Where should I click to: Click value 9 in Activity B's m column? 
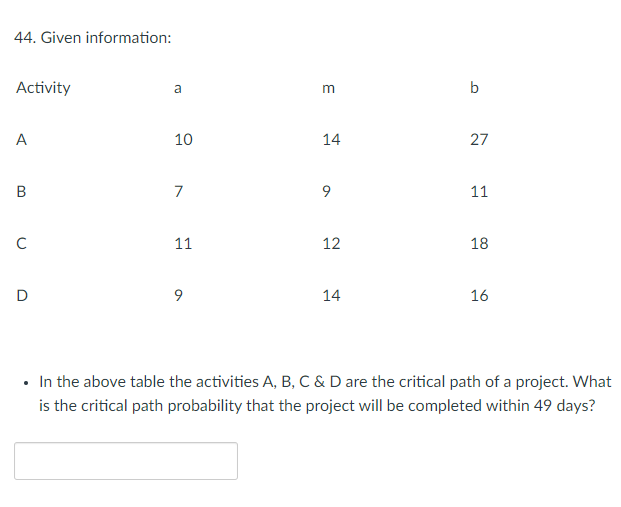(x=330, y=192)
